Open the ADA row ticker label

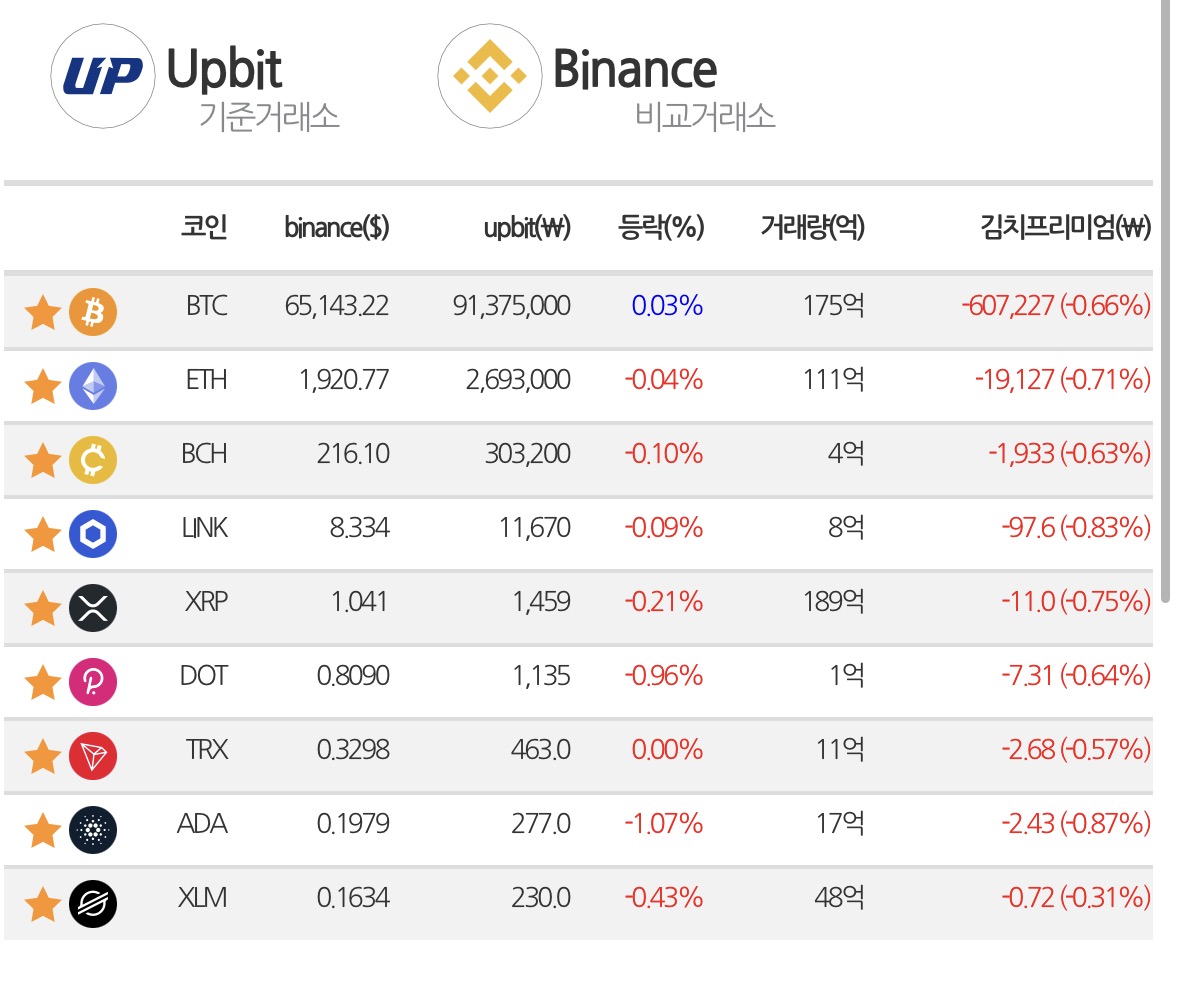[202, 824]
